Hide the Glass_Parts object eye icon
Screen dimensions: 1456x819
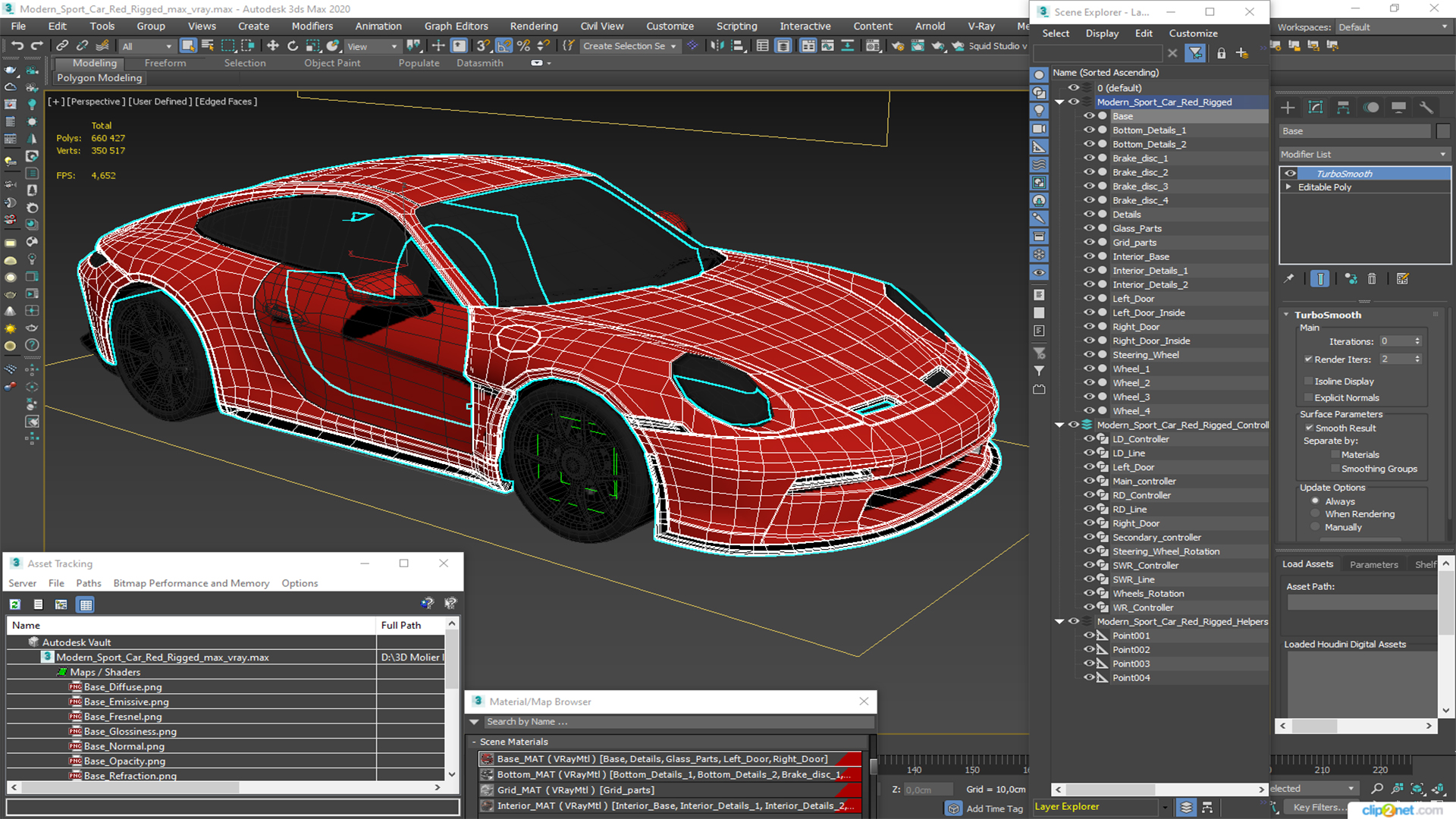1089,228
